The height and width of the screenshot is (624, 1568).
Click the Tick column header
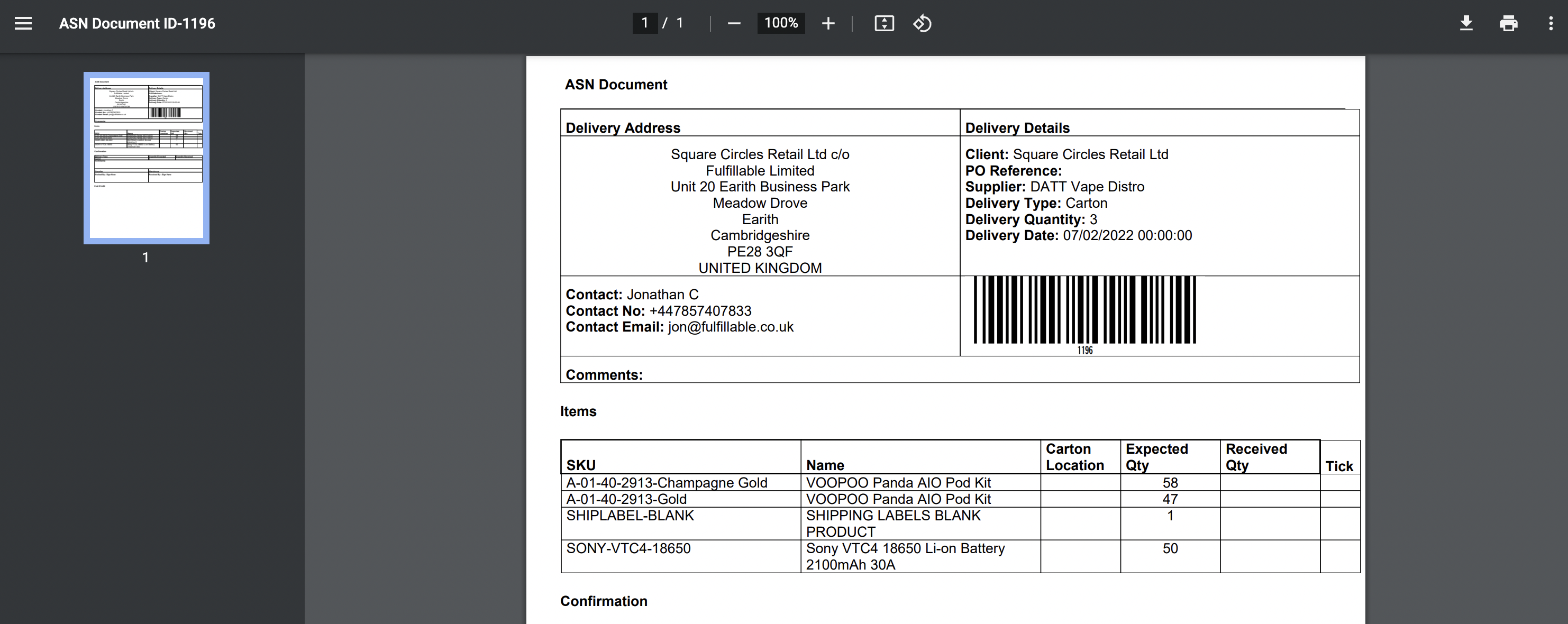(x=1339, y=466)
